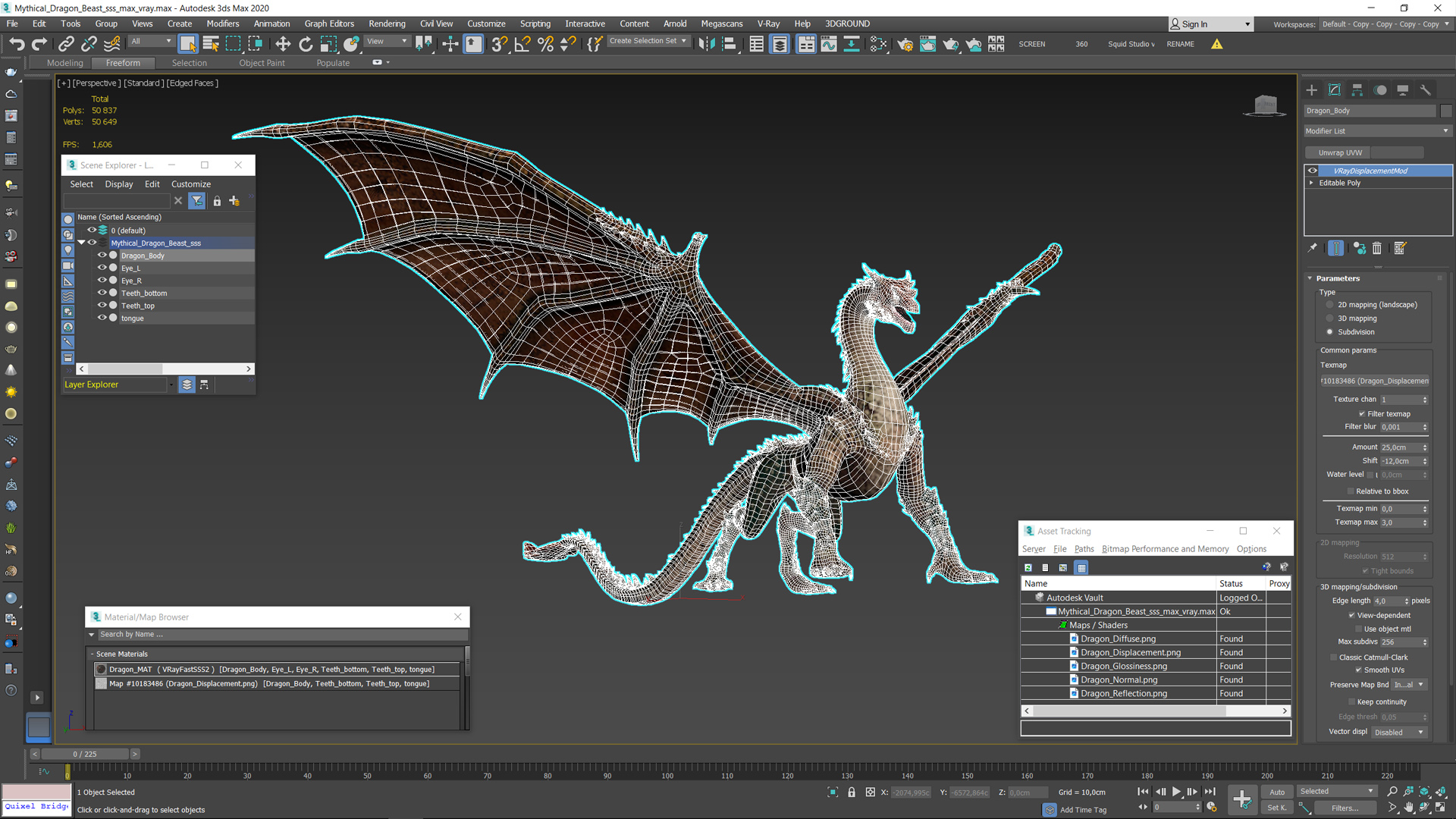
Task: Click the Texmap Dragon_Displacement map button
Action: [x=1374, y=381]
